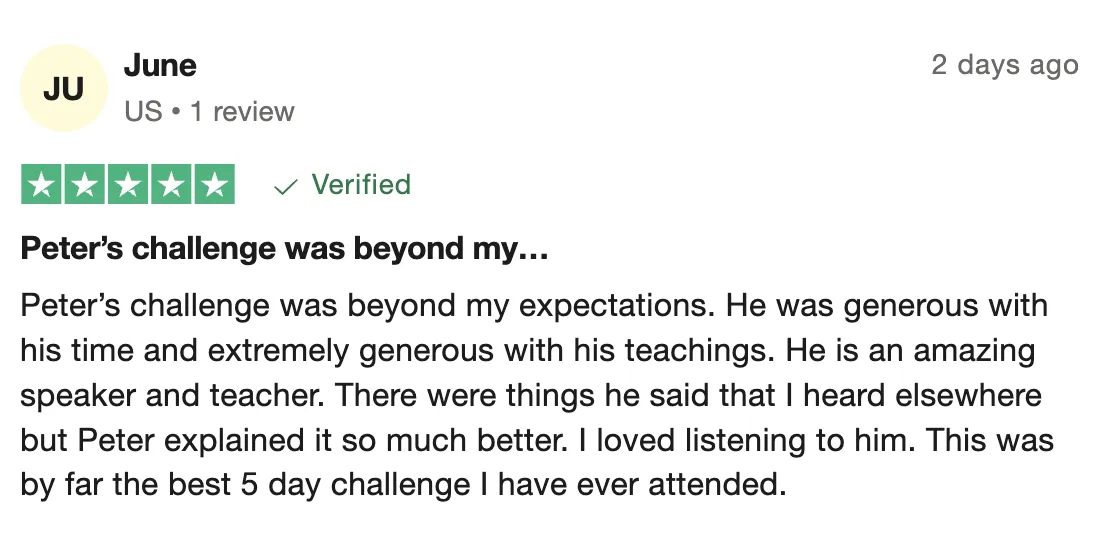The image size is (1118, 536).
Task: Select the fifth star in the rating
Action: click(215, 185)
